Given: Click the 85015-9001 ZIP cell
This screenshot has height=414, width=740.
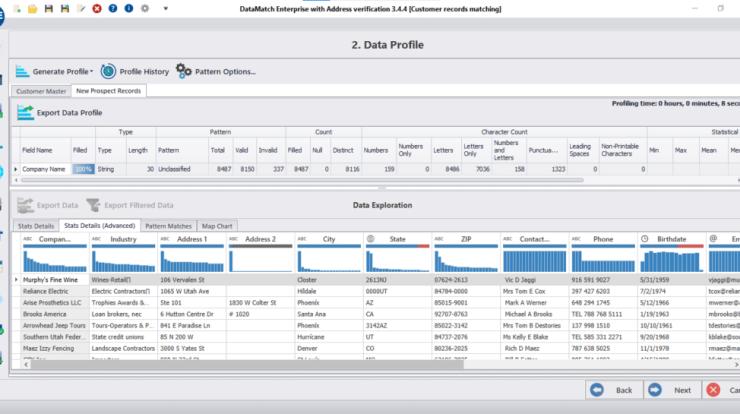Looking at the screenshot, I should click(x=466, y=303).
